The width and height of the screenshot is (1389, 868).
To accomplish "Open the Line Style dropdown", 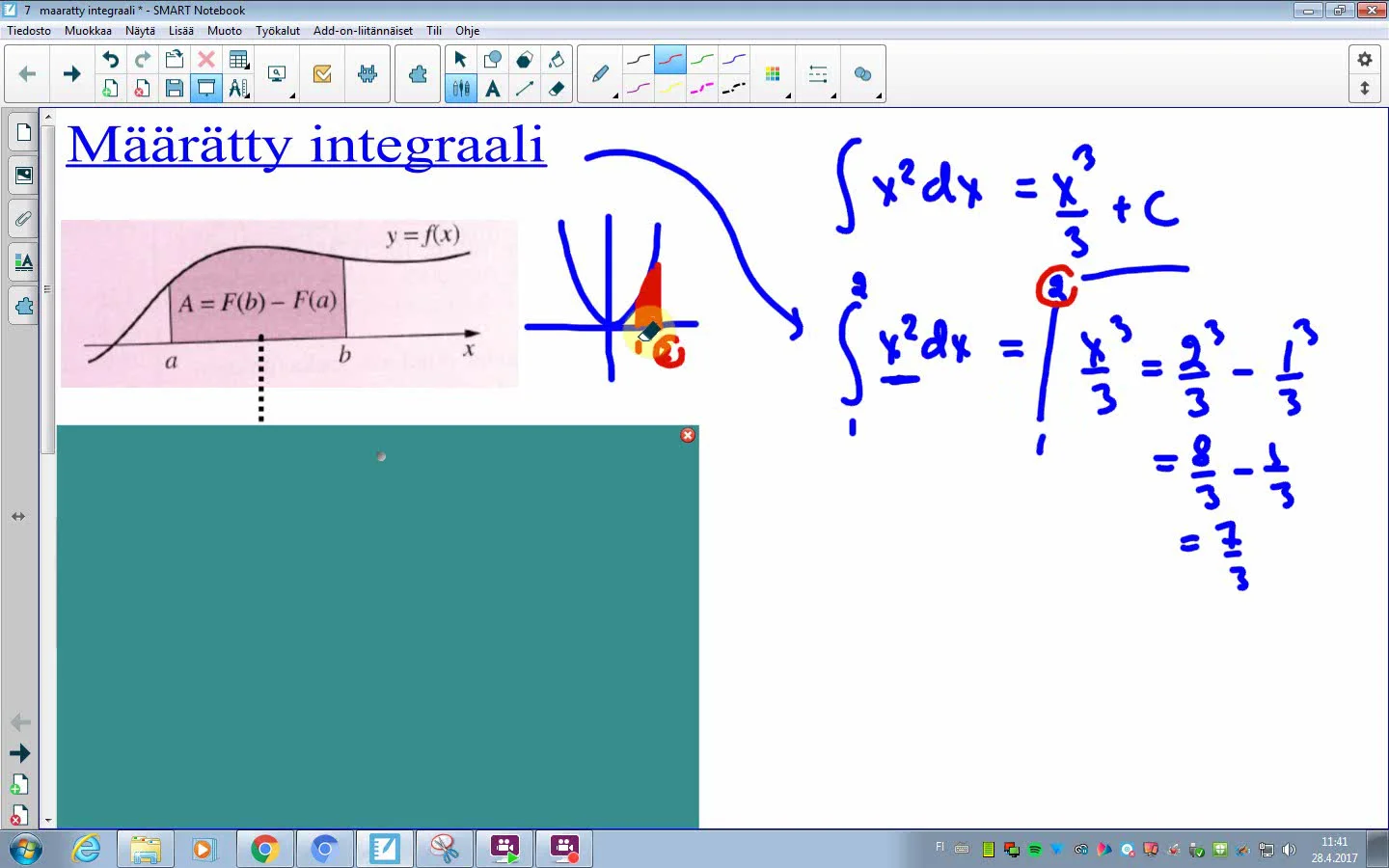I will 819,74.
